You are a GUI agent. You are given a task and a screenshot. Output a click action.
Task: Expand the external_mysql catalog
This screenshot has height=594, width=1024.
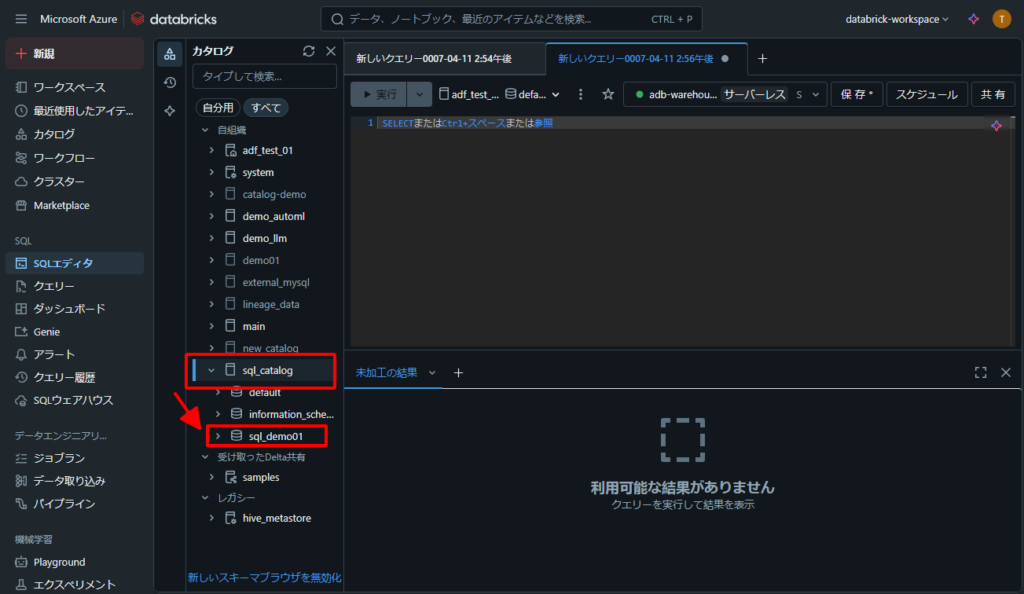click(x=211, y=282)
